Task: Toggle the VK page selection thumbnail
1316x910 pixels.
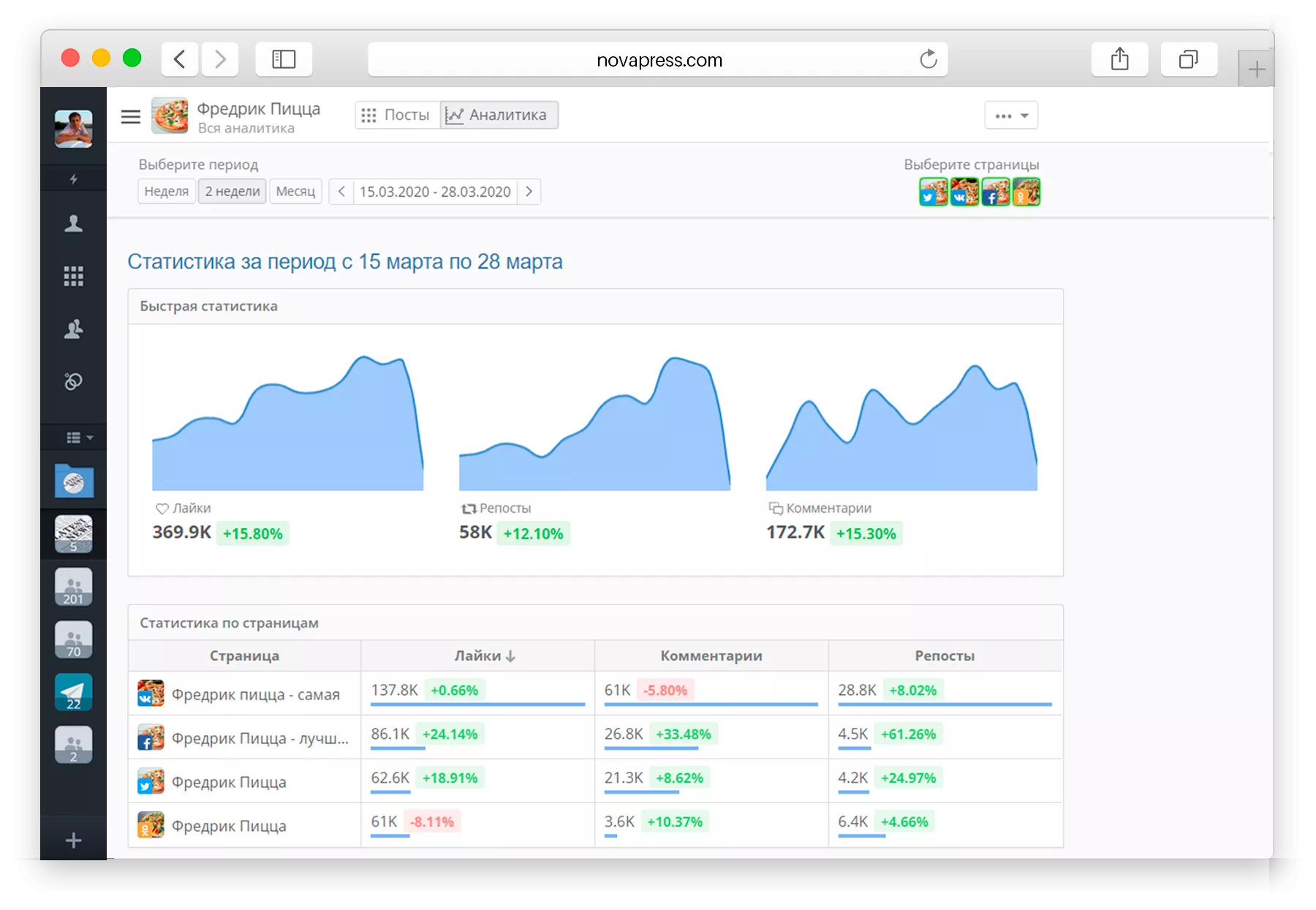Action: click(964, 192)
